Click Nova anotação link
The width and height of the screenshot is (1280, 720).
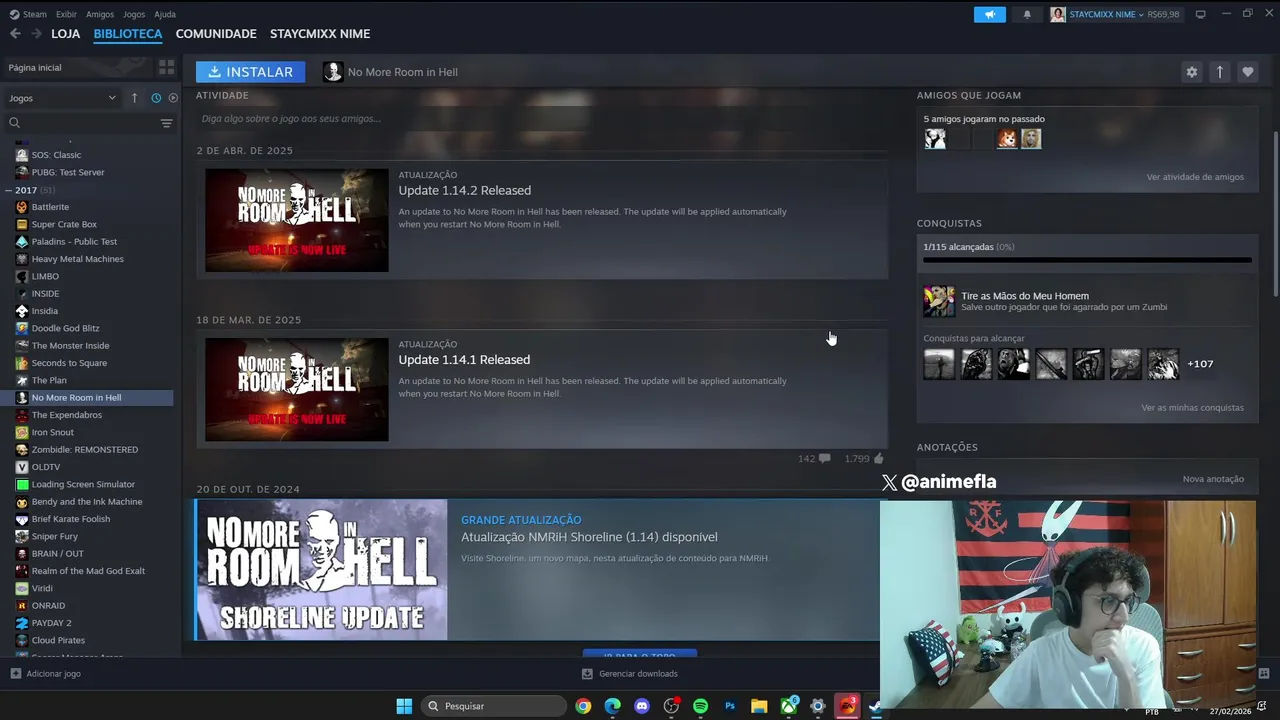coord(1213,479)
